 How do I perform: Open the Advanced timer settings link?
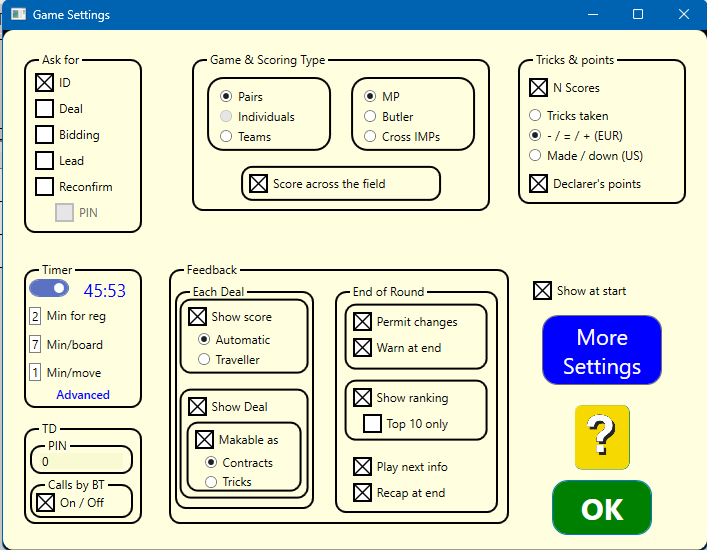point(83,395)
